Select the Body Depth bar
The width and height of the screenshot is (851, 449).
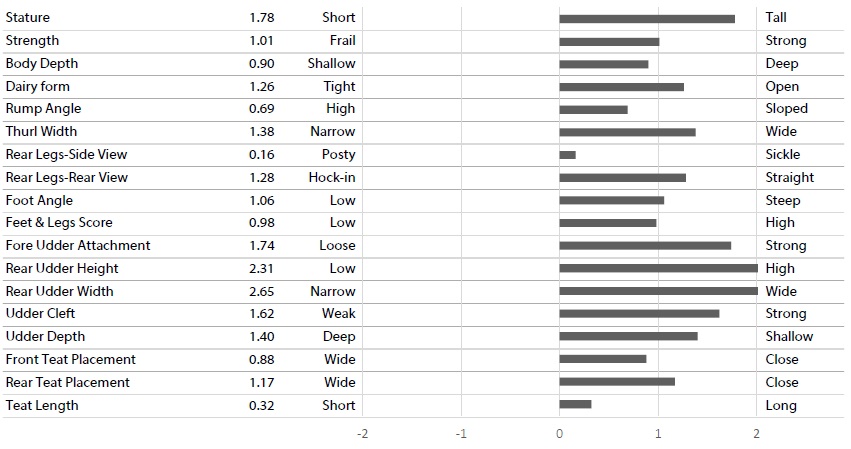click(604, 64)
